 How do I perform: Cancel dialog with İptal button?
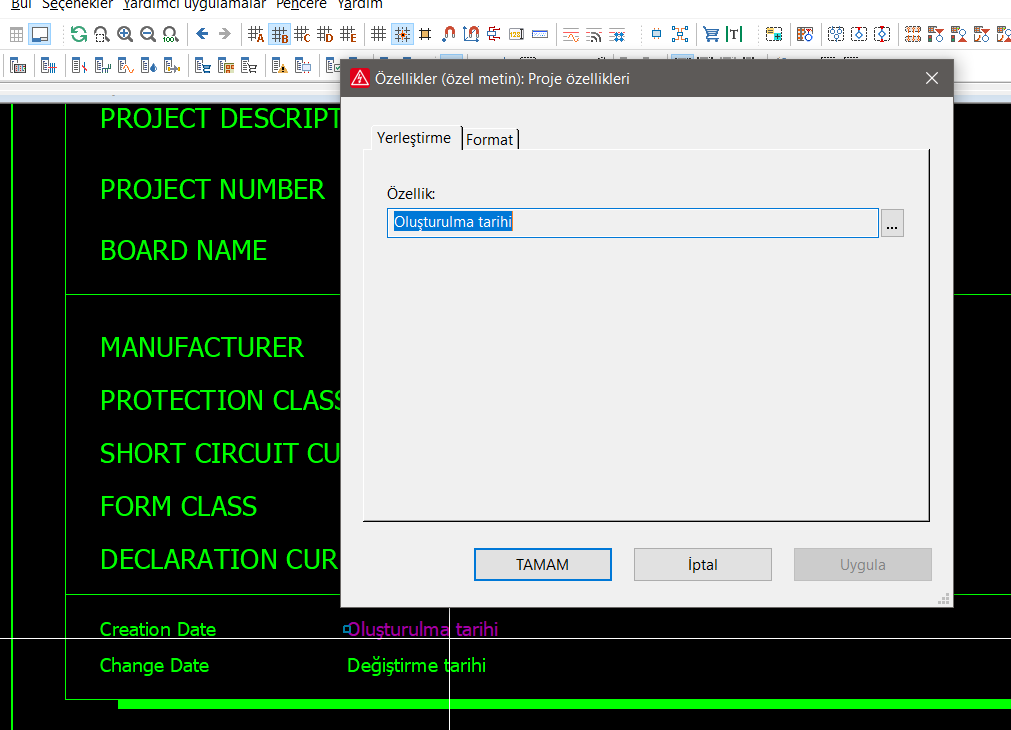coord(703,564)
